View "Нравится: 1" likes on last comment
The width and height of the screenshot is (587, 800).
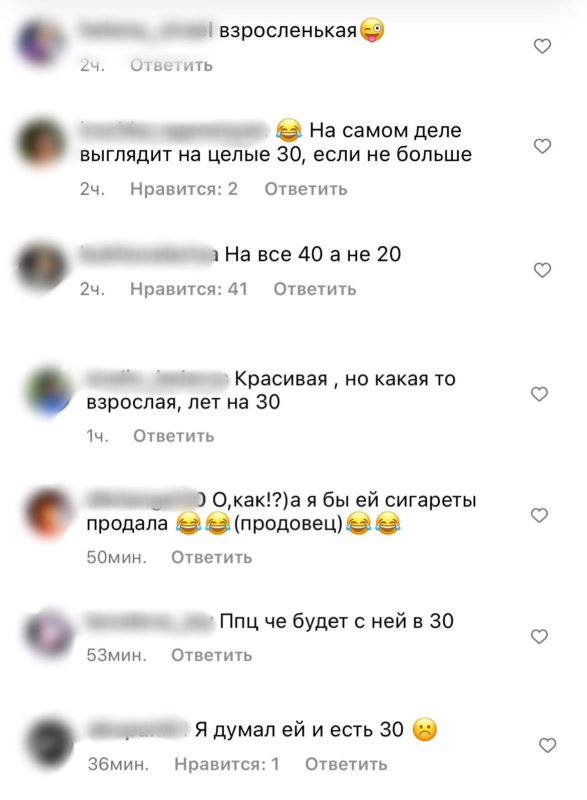227,764
